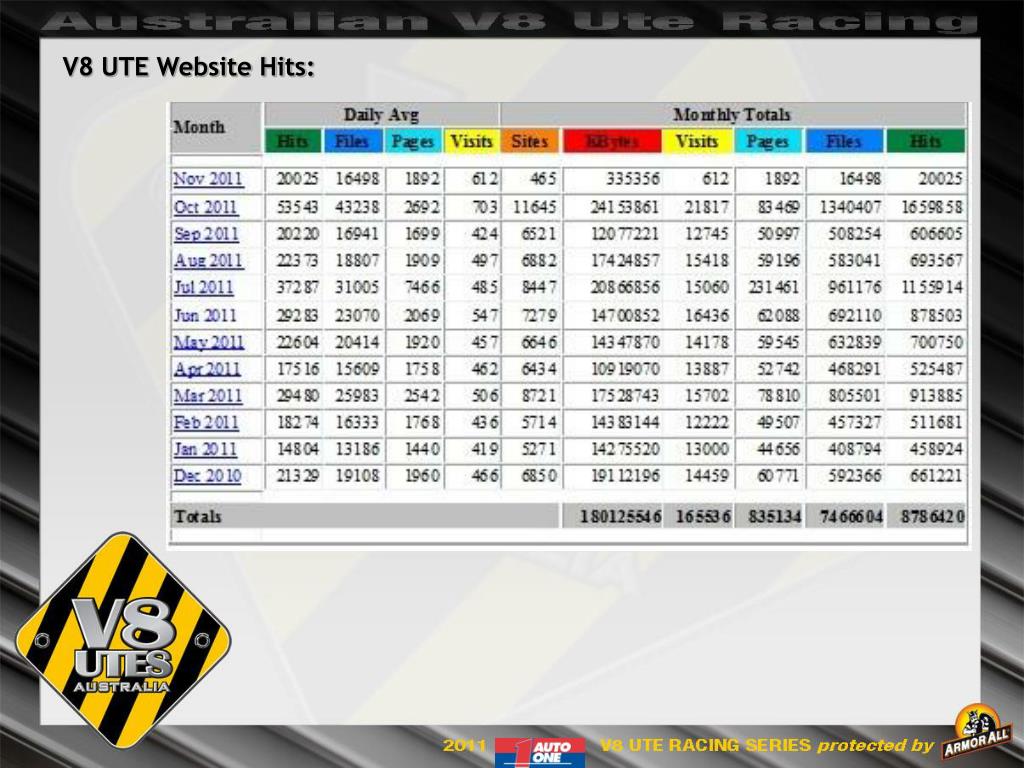Click the V8 UTE Website Hits heading
The height and width of the screenshot is (768, 1024).
pos(189,67)
